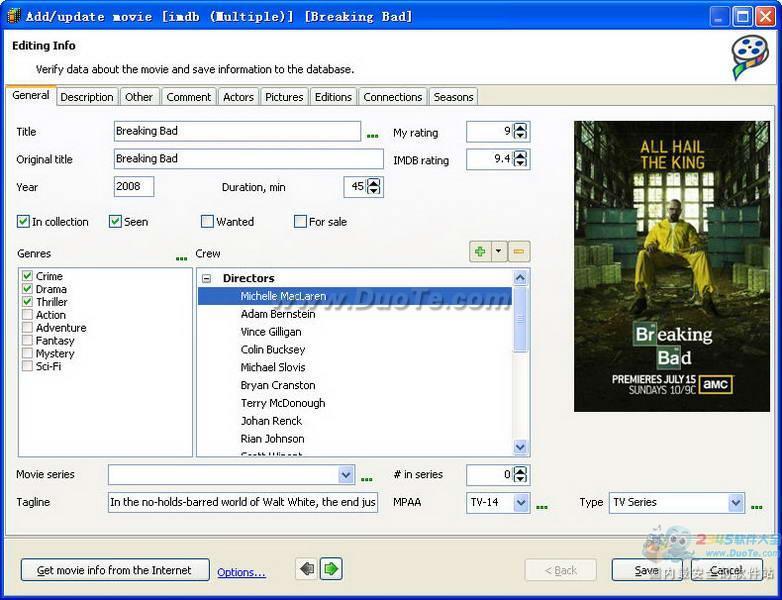Select director Adam Bernstein

click(278, 314)
